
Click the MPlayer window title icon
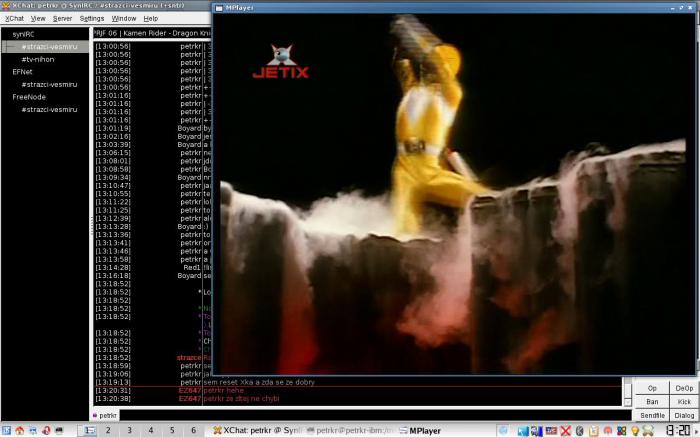219,8
